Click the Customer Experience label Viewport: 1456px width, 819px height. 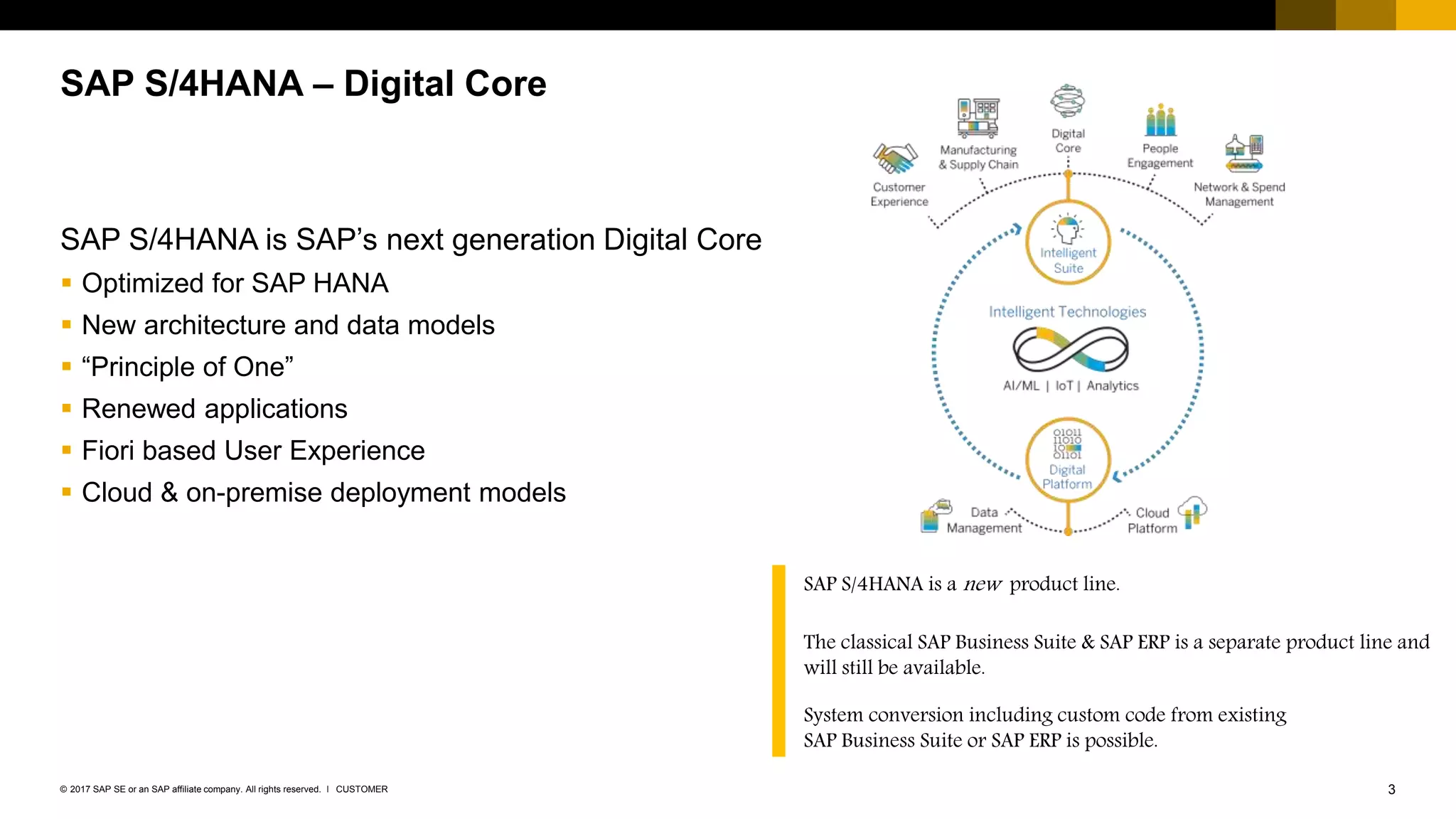point(899,194)
